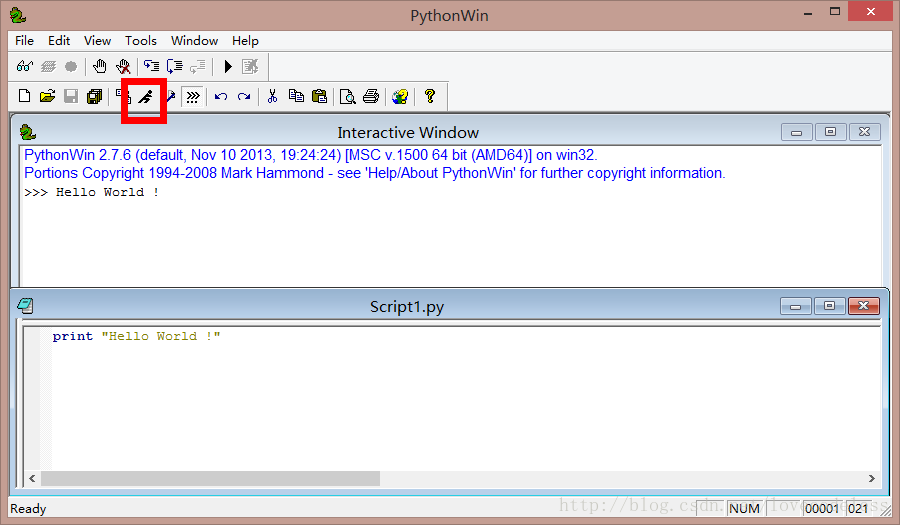The image size is (900, 525).
Task: Click the Script1.py horizontal scrollbar left arrow
Action: tap(32, 479)
